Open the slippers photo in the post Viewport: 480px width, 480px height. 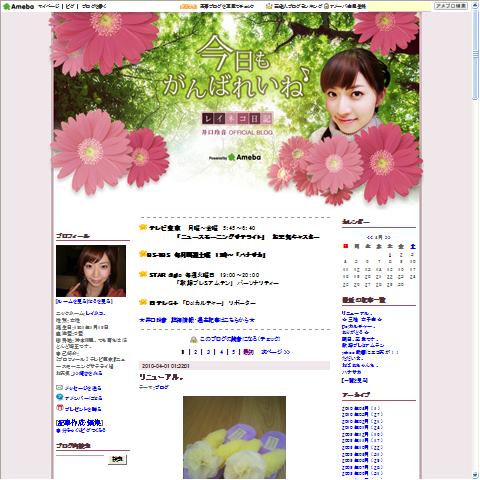234,438
